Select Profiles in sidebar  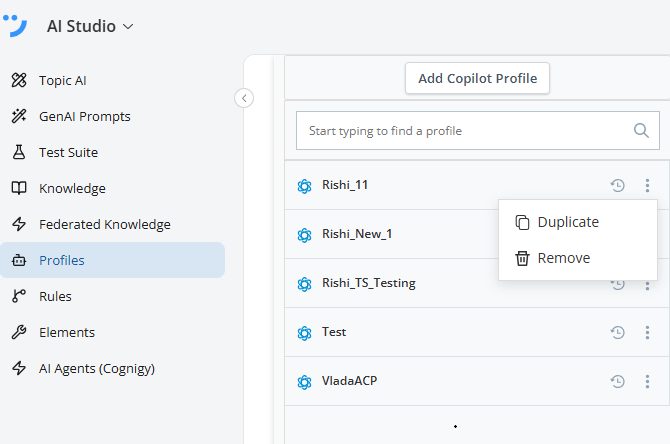click(x=112, y=260)
